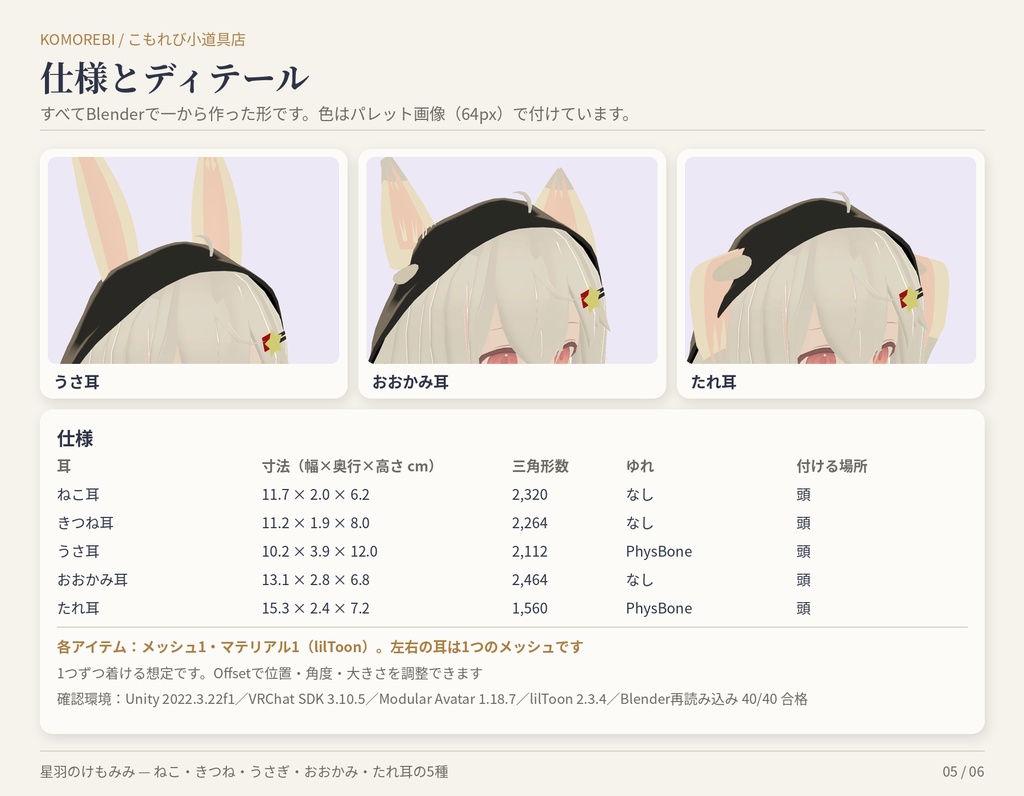Select the ねこ耳 row name
The image size is (1024, 796).
point(78,494)
